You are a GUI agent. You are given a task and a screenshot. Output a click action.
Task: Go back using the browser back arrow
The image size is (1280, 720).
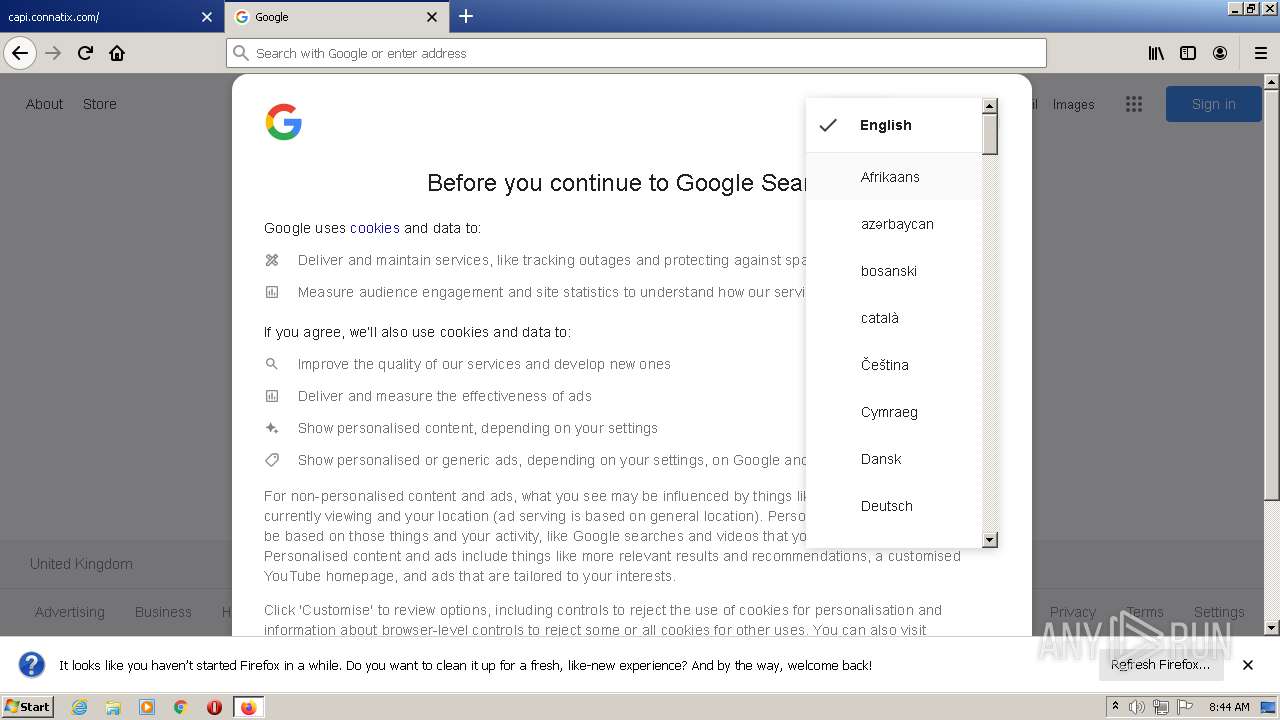point(20,53)
